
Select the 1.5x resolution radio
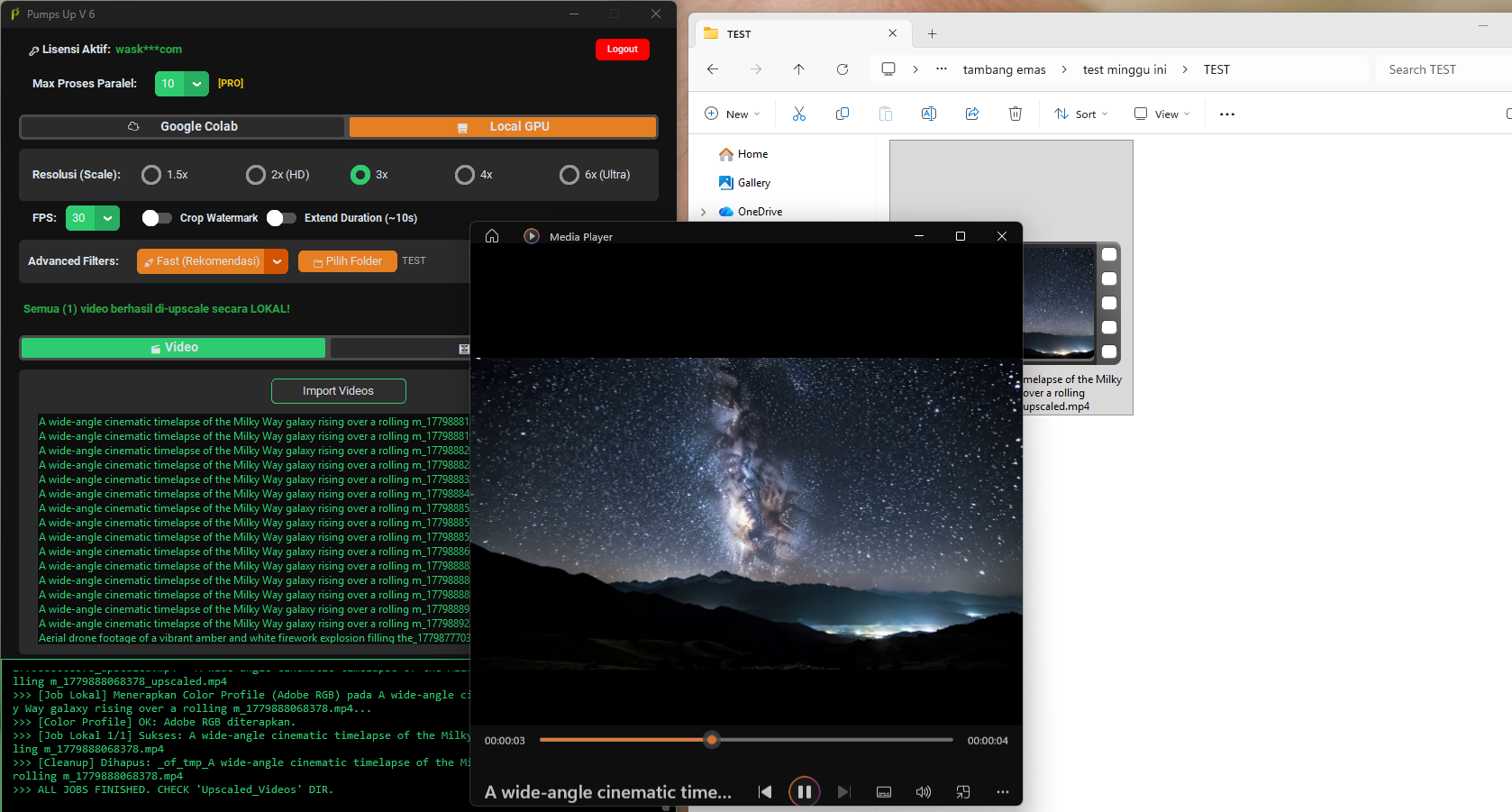151,175
